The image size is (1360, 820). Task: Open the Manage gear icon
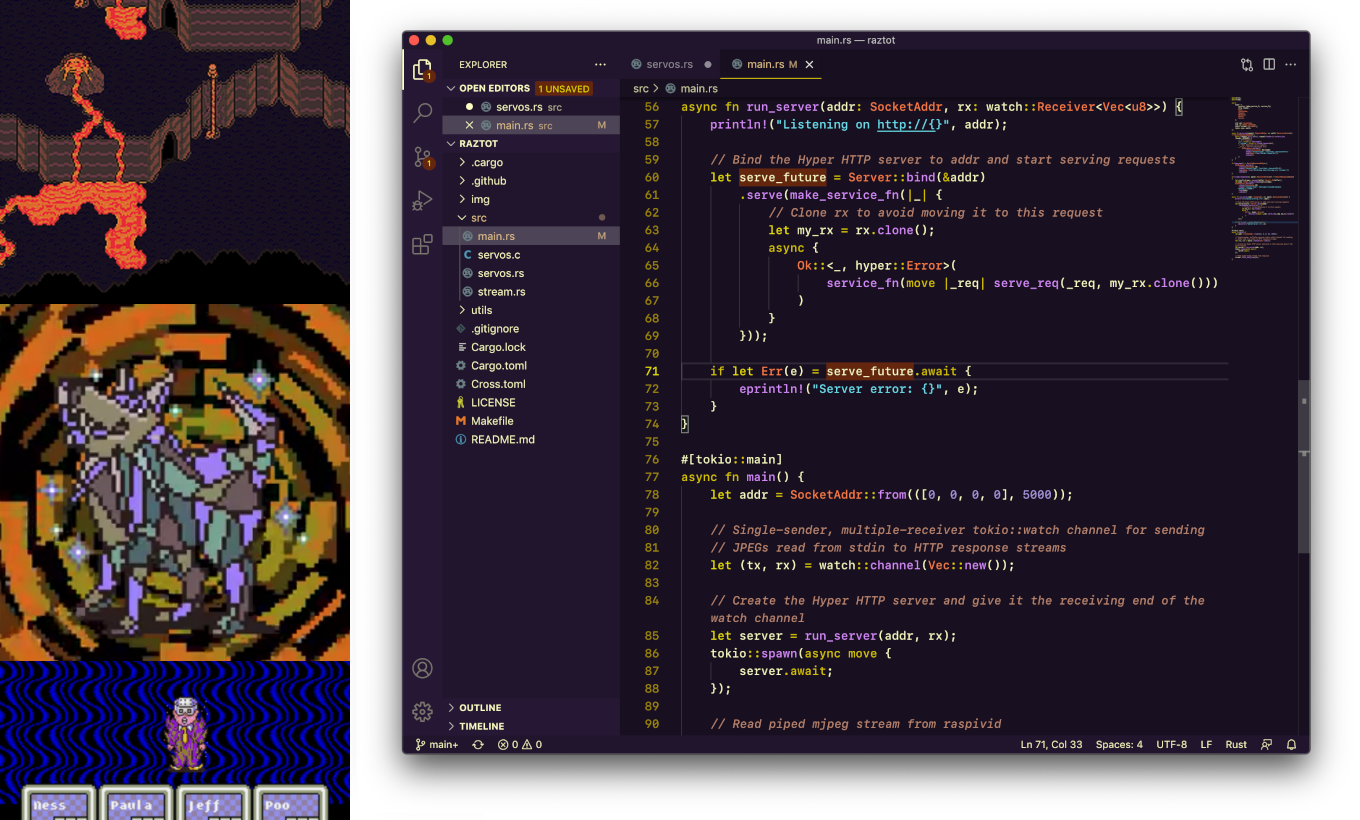click(x=422, y=712)
